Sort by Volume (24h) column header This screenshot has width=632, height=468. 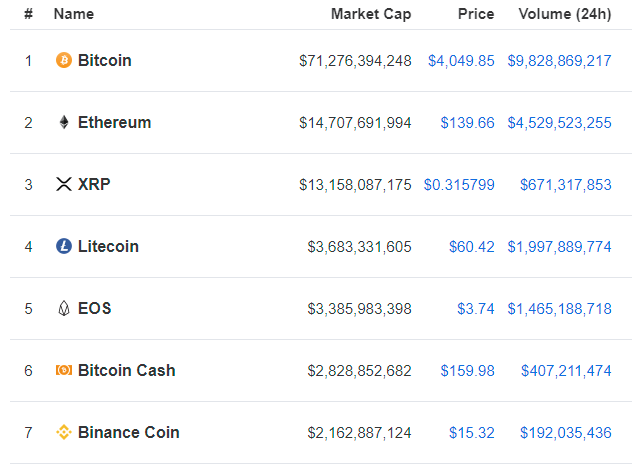(x=565, y=14)
